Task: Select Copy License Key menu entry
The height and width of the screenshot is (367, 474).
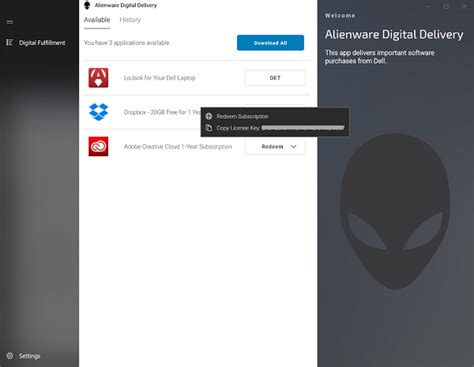Action: coord(275,128)
